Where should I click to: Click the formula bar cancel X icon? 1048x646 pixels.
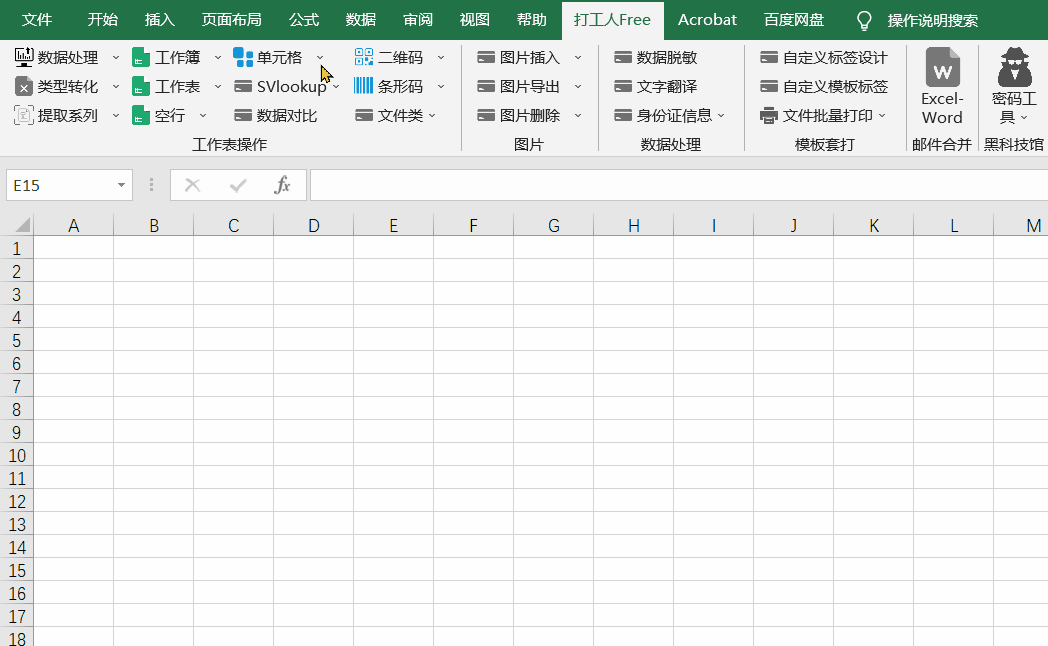[x=192, y=185]
